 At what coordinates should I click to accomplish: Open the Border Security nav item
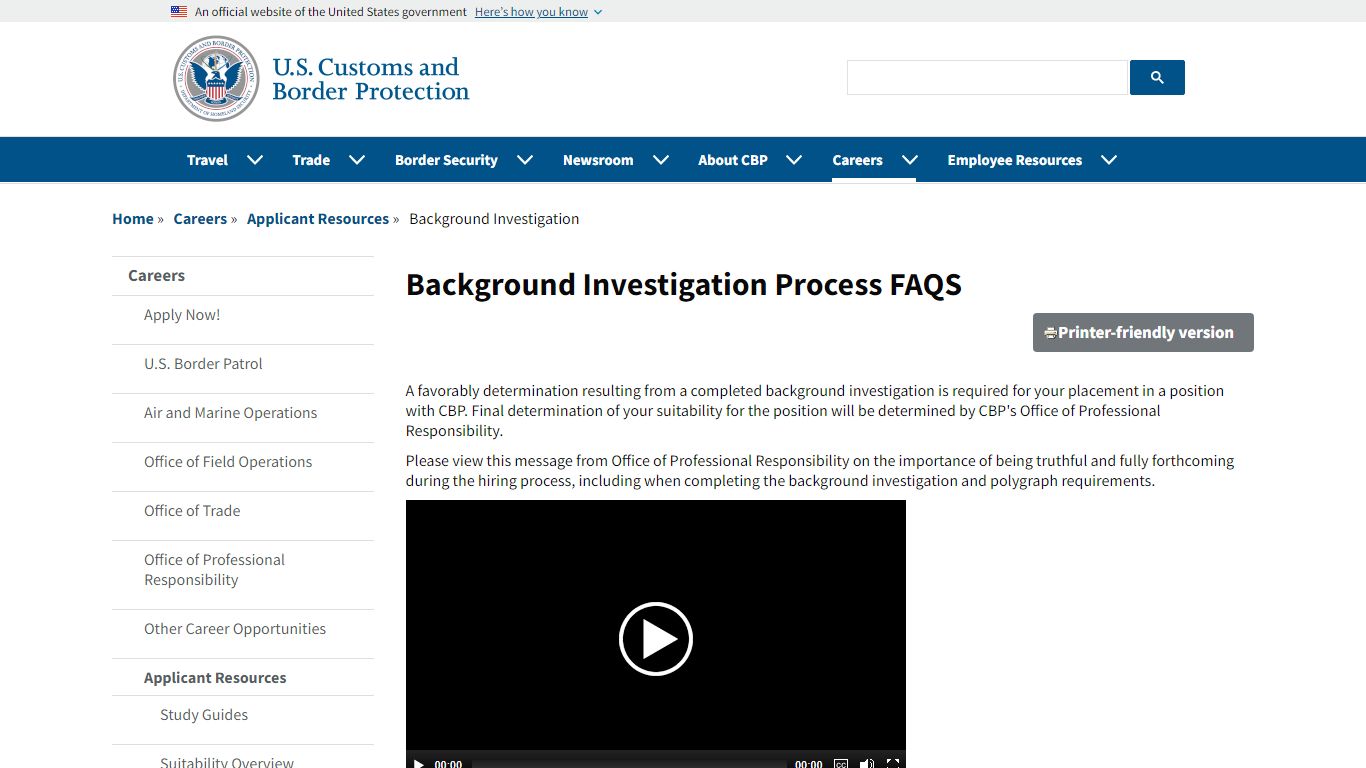[446, 160]
